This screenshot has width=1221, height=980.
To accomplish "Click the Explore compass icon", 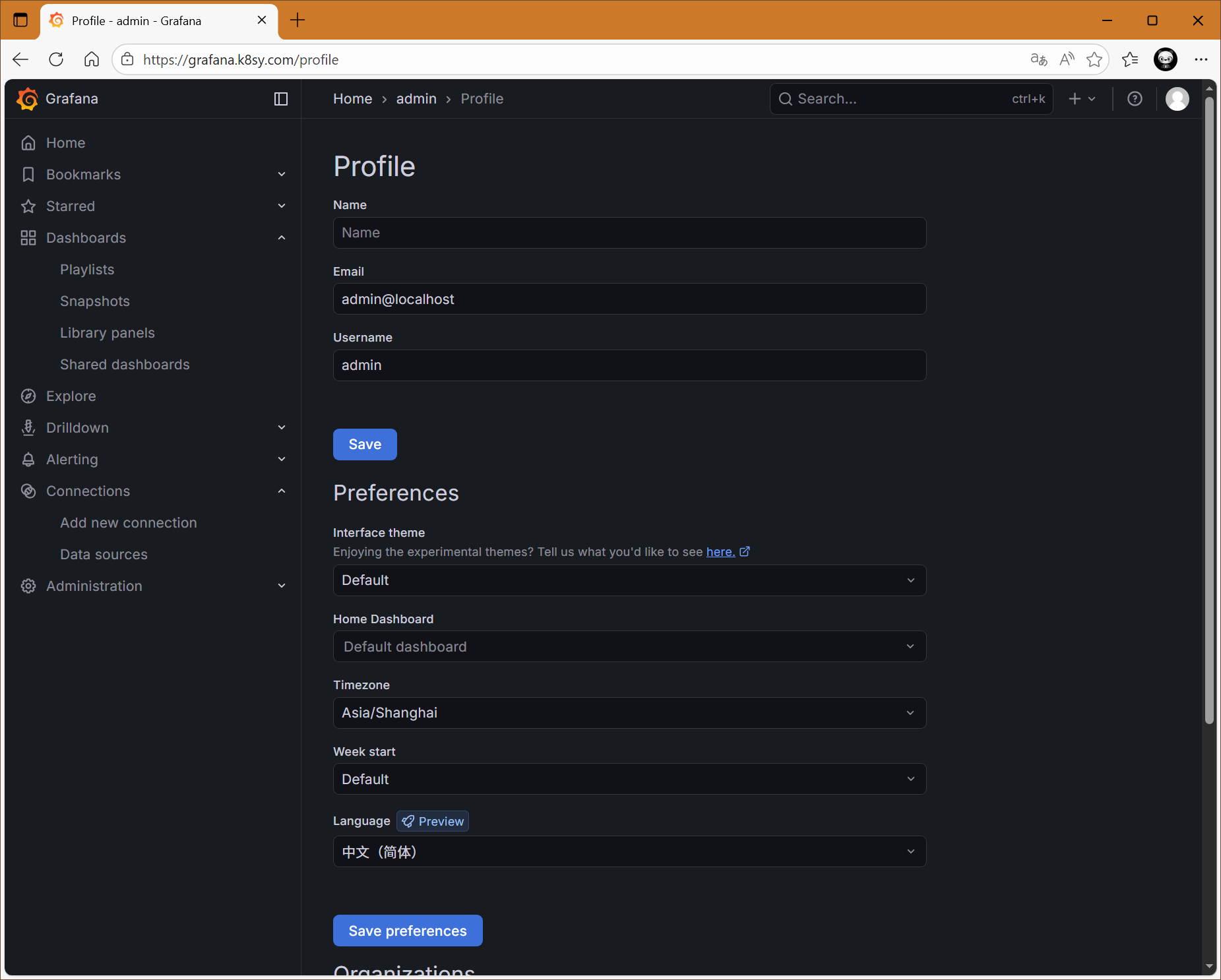I will [x=28, y=396].
